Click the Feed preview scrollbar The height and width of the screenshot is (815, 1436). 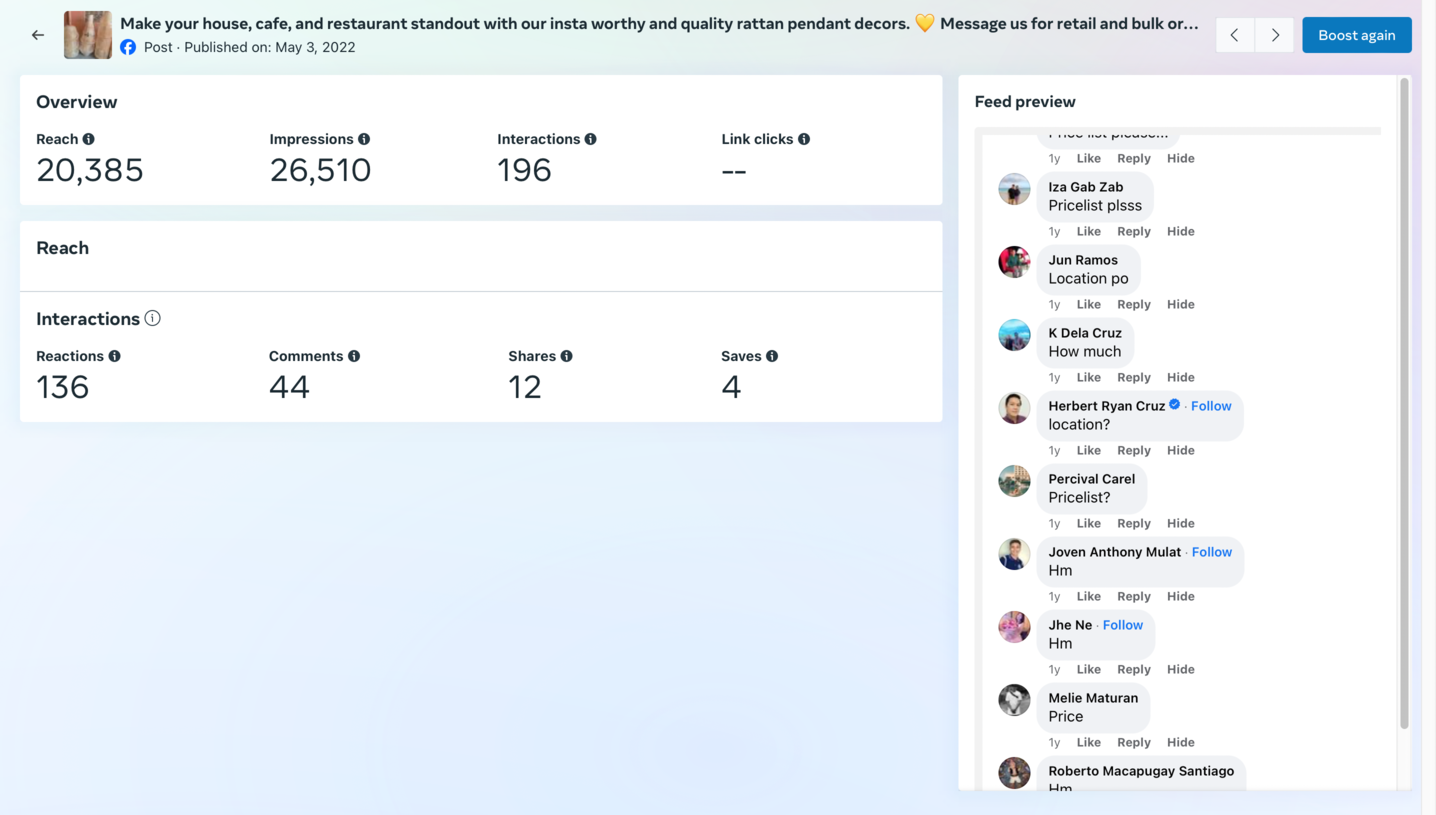[1404, 400]
